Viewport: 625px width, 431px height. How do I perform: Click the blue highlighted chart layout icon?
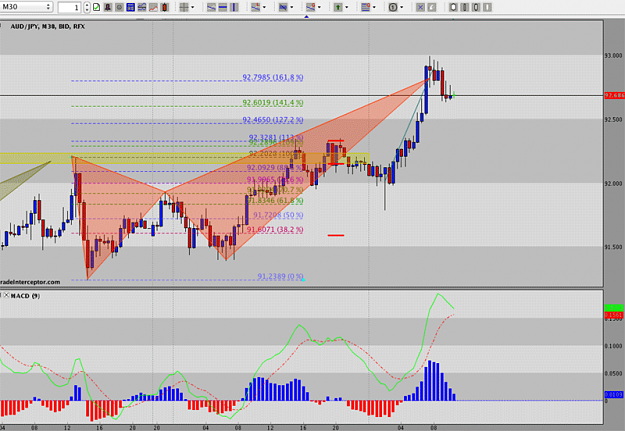[130, 7]
